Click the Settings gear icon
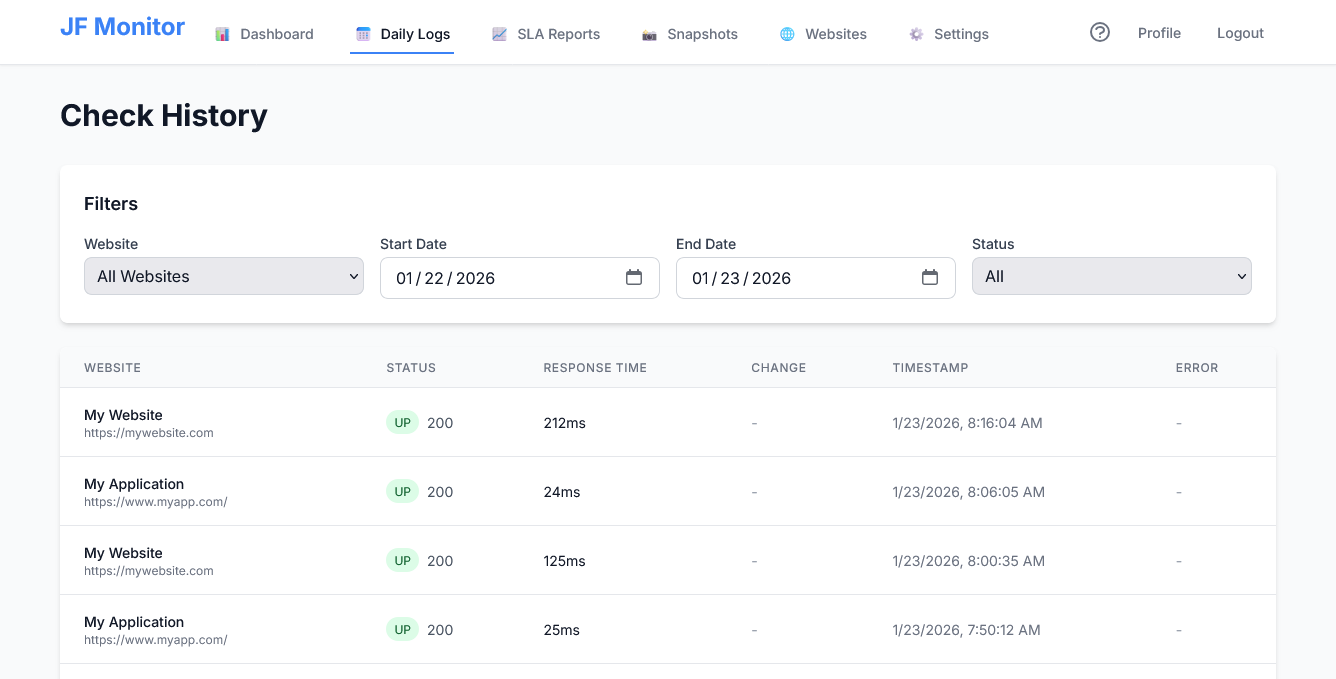Screen dimensions: 1336x679 [916, 34]
